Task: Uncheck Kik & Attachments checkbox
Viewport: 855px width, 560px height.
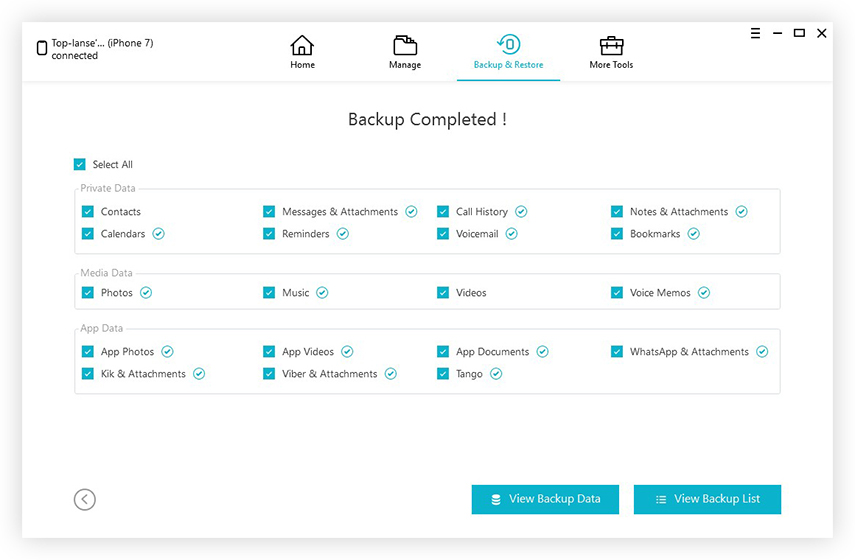Action: coord(88,374)
